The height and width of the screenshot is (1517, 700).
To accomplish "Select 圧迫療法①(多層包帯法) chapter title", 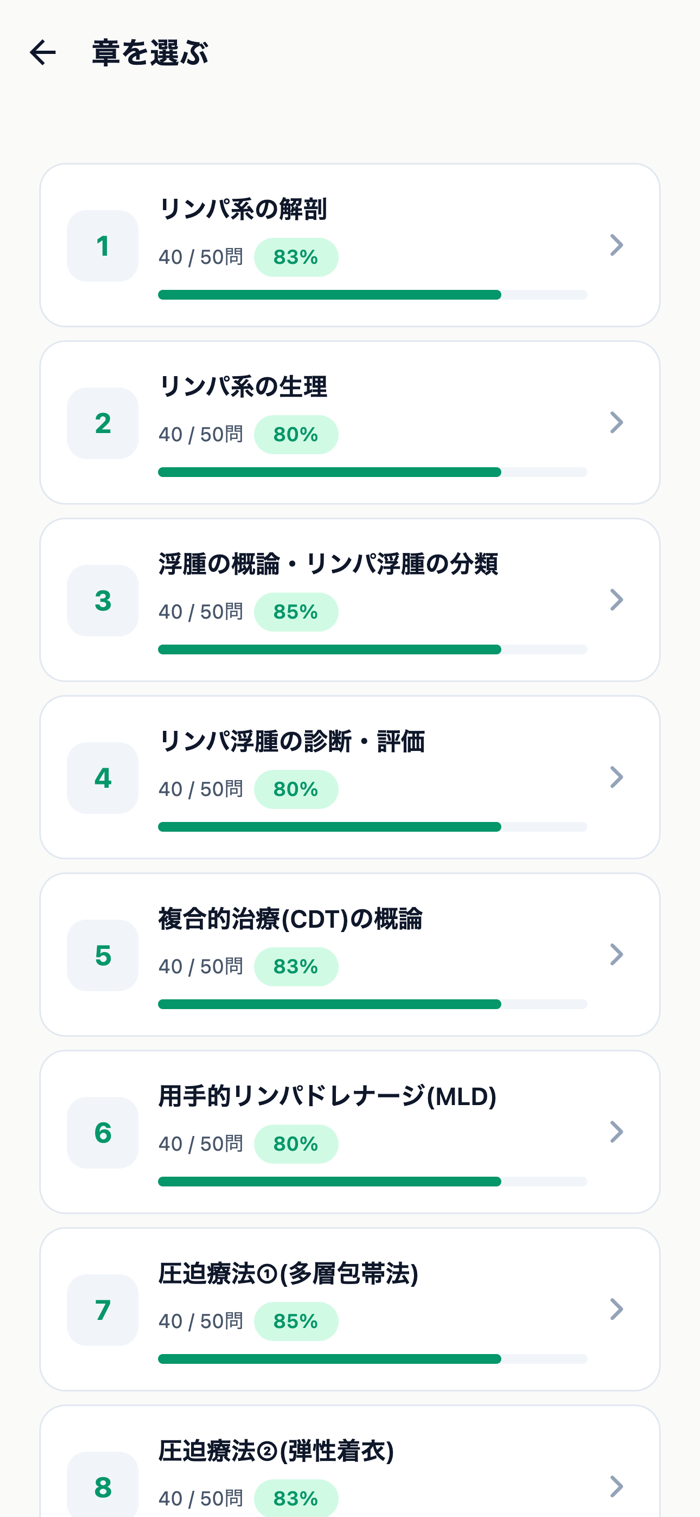I will (288, 1273).
